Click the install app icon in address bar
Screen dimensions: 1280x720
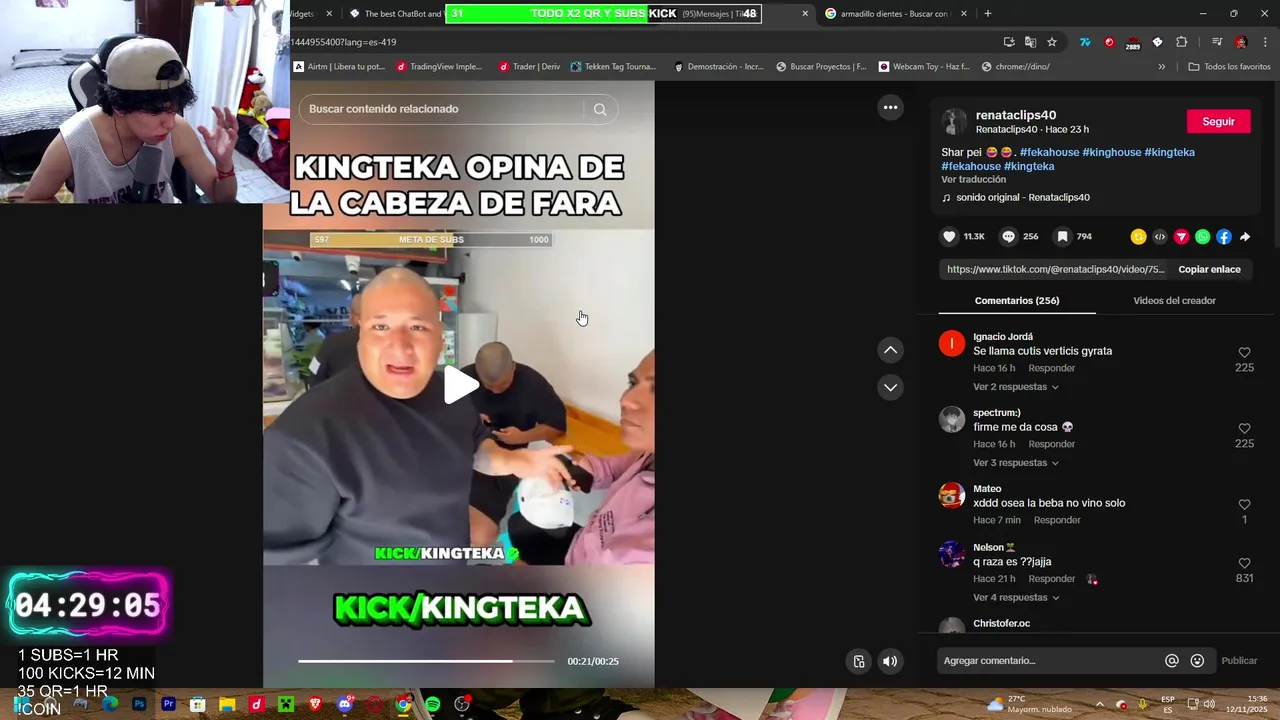click(x=1009, y=42)
